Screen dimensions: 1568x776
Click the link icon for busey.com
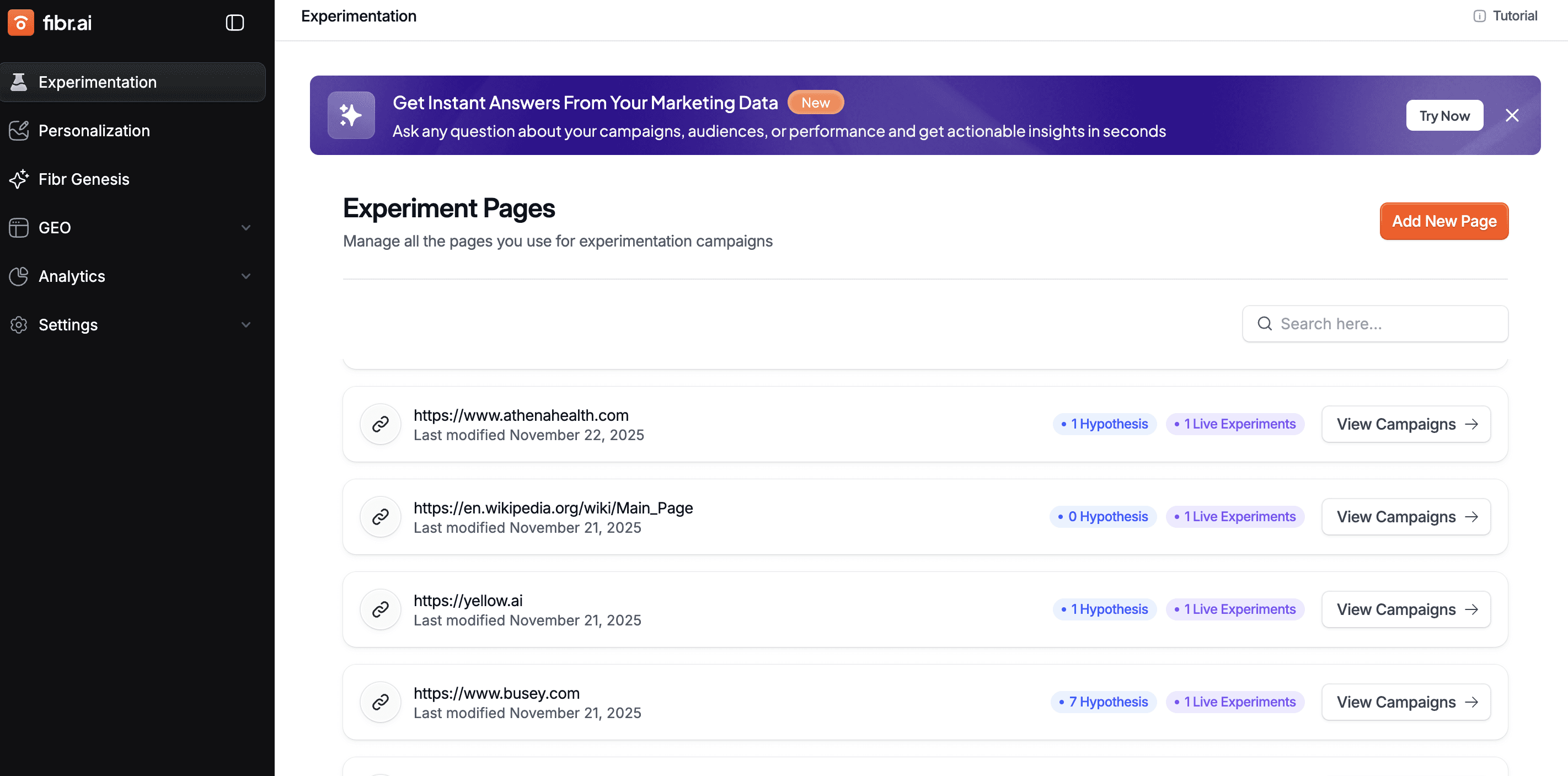pos(381,702)
